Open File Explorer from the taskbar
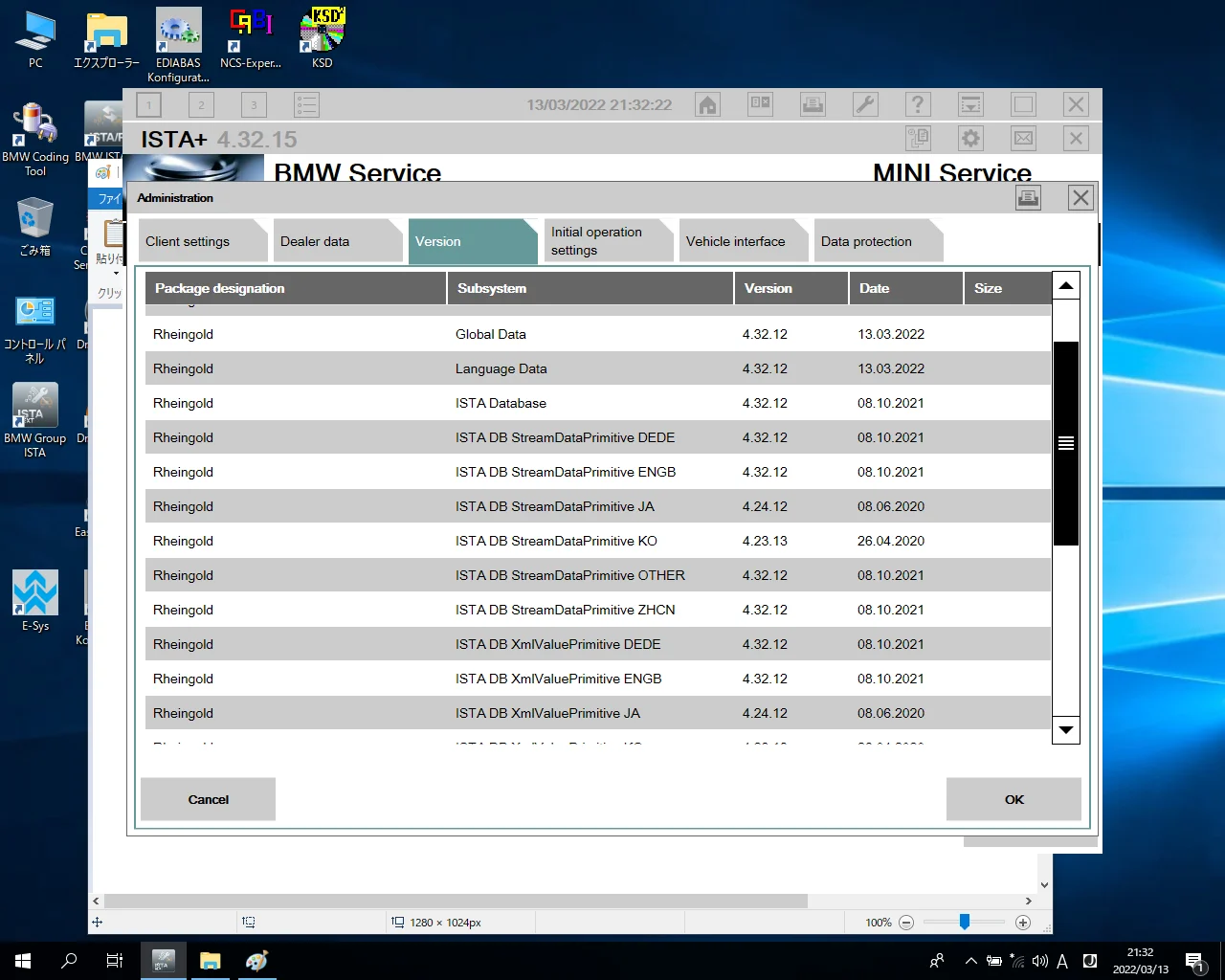Image resolution: width=1225 pixels, height=980 pixels. 211,961
